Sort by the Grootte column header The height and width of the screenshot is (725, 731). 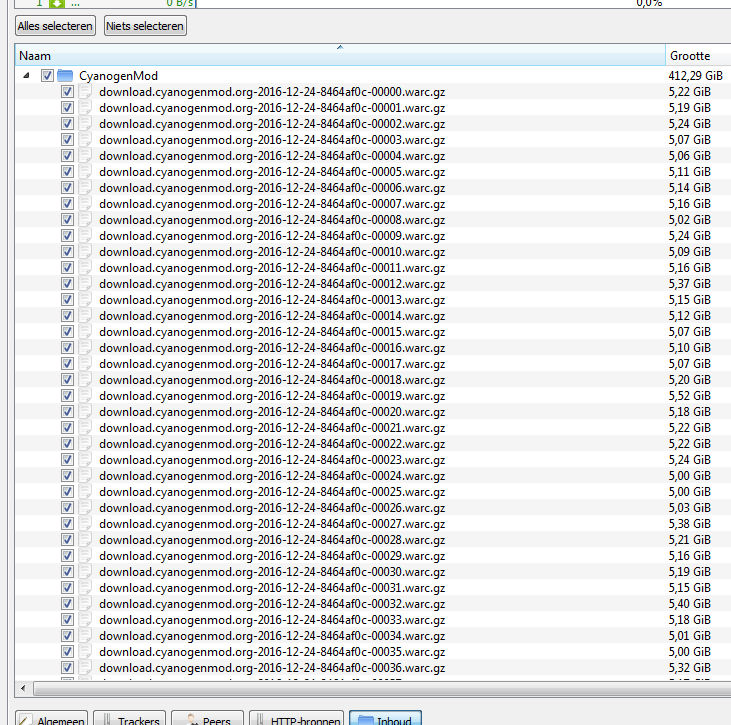(698, 55)
